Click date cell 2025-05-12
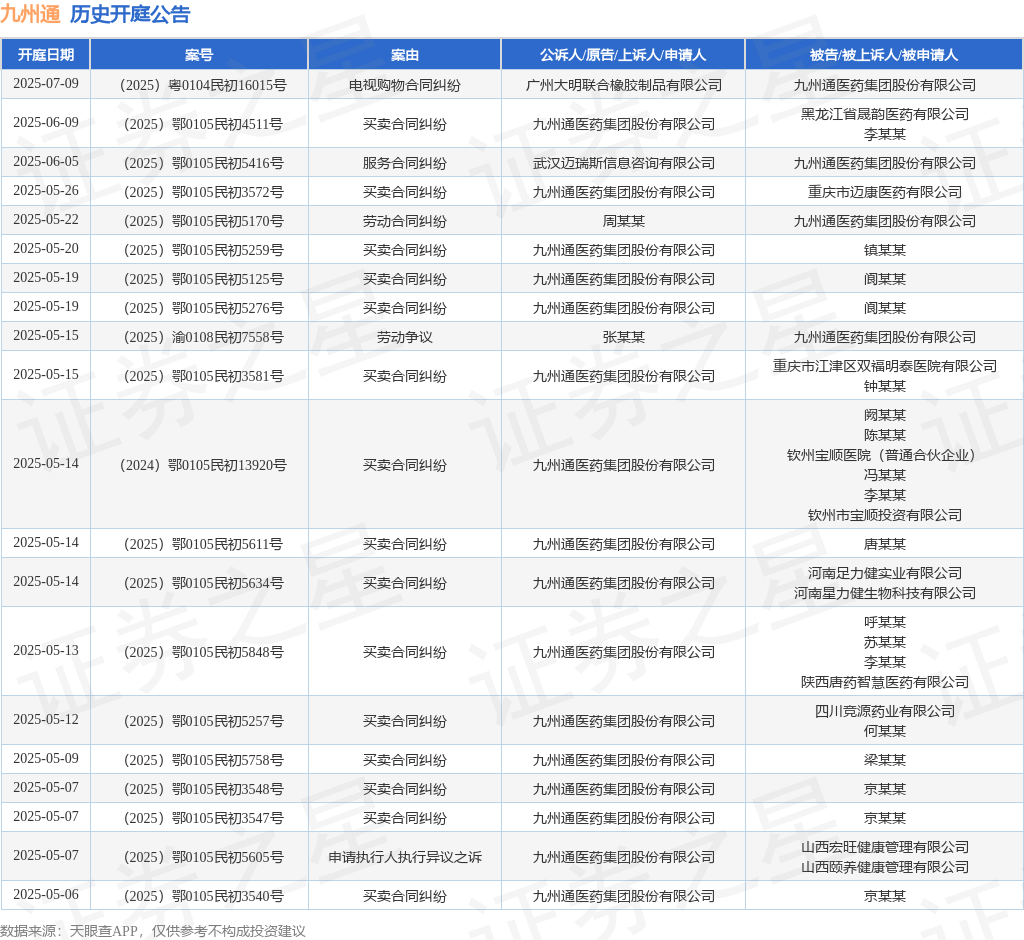The width and height of the screenshot is (1024, 940). (x=46, y=719)
